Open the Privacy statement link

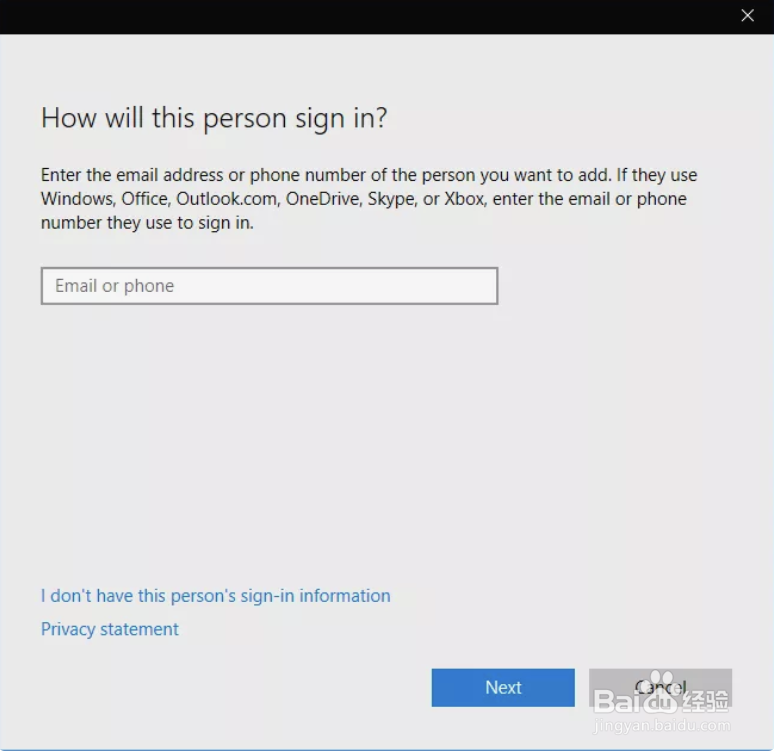[110, 629]
